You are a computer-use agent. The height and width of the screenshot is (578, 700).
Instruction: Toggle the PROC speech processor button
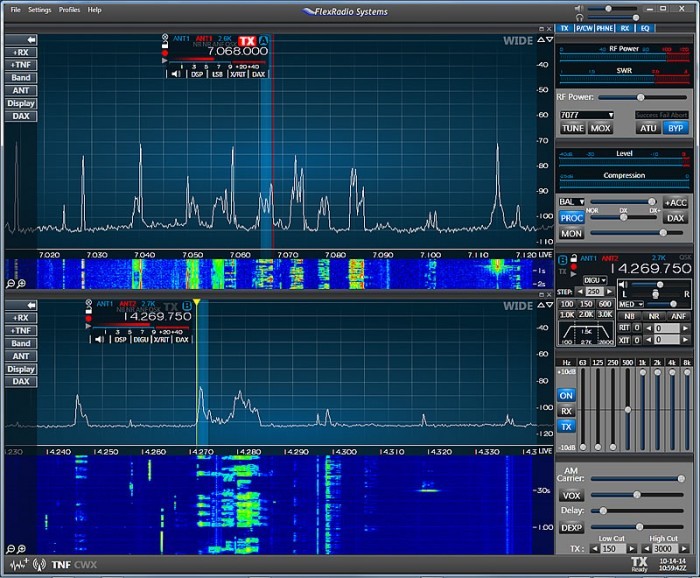tap(571, 218)
